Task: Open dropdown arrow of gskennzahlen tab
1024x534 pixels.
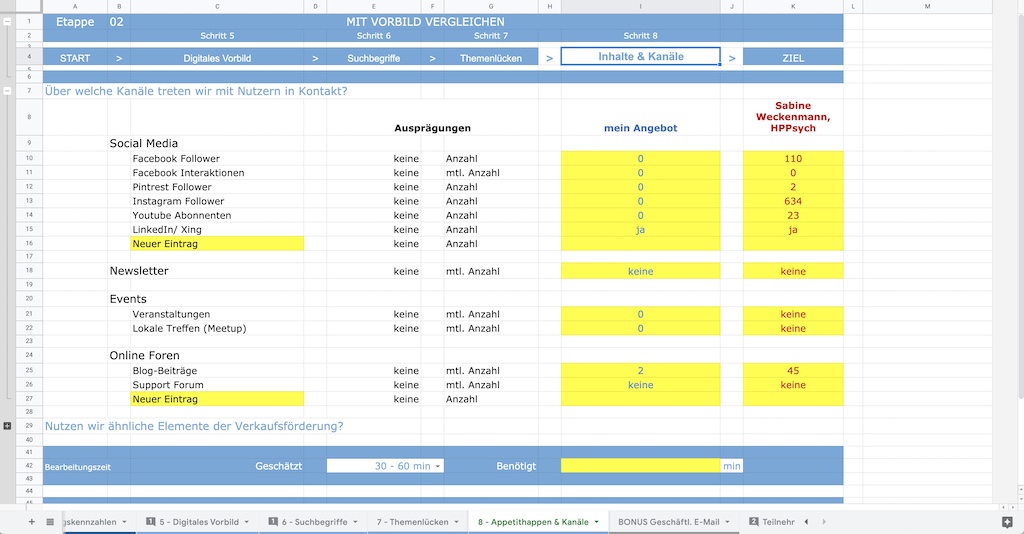Action: (x=124, y=522)
